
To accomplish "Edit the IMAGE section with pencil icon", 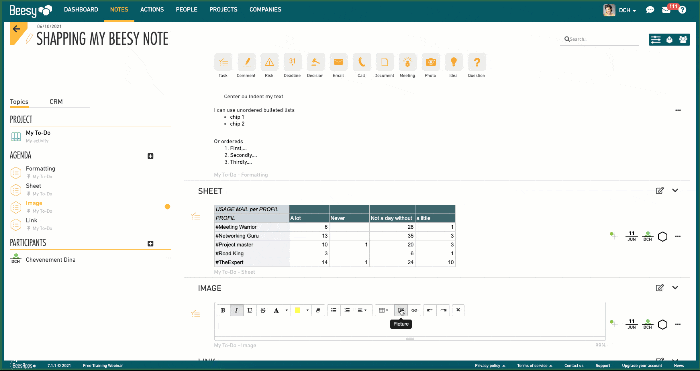I will (x=659, y=288).
